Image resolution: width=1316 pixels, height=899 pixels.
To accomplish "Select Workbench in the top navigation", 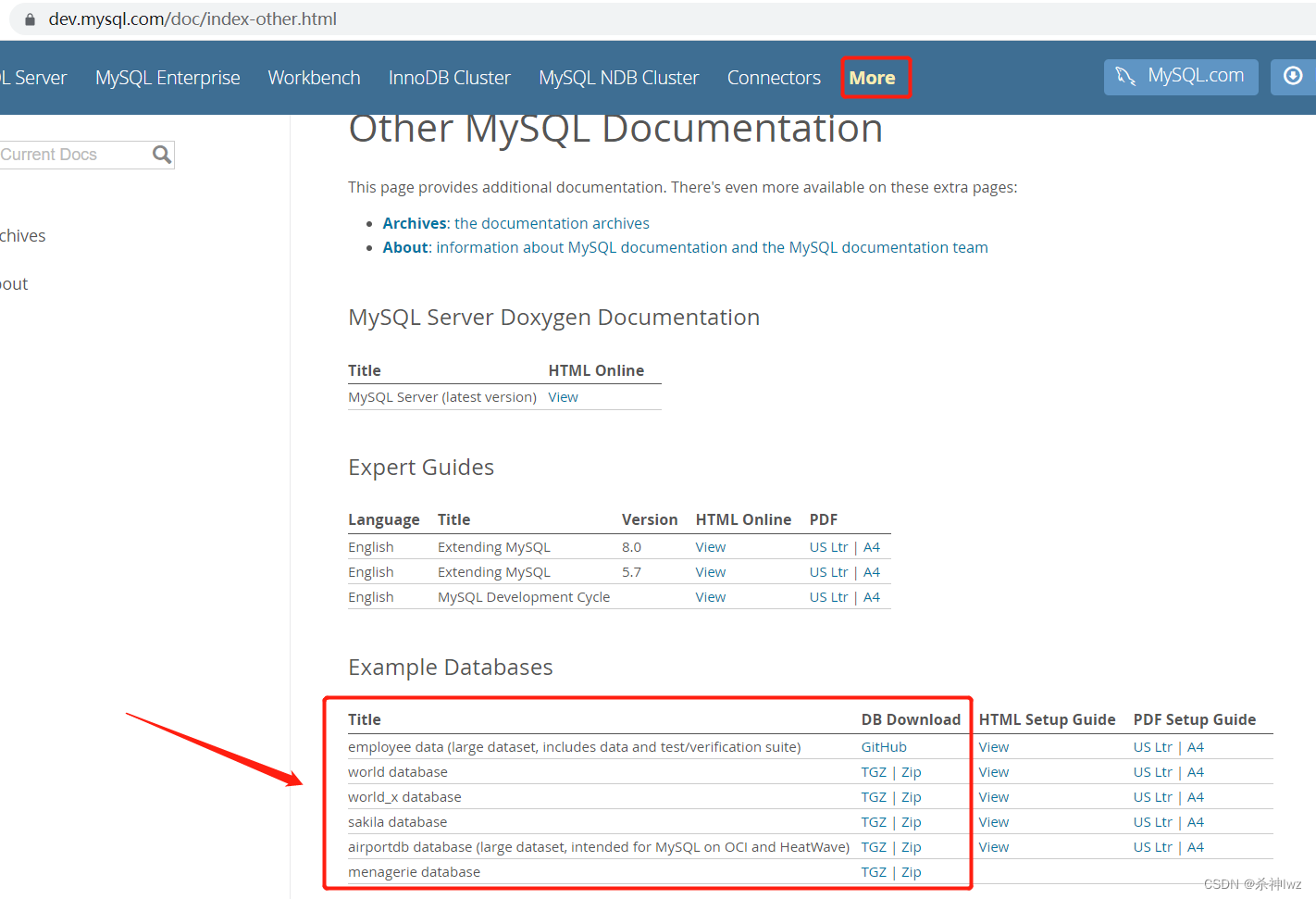I will [x=314, y=78].
